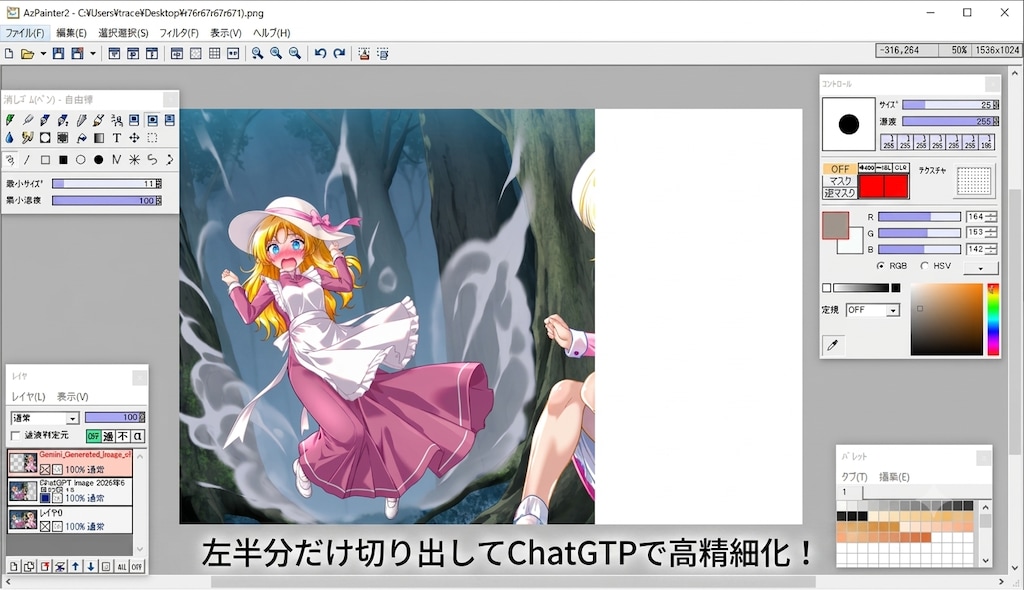Move the layer up with arrow

(76, 566)
